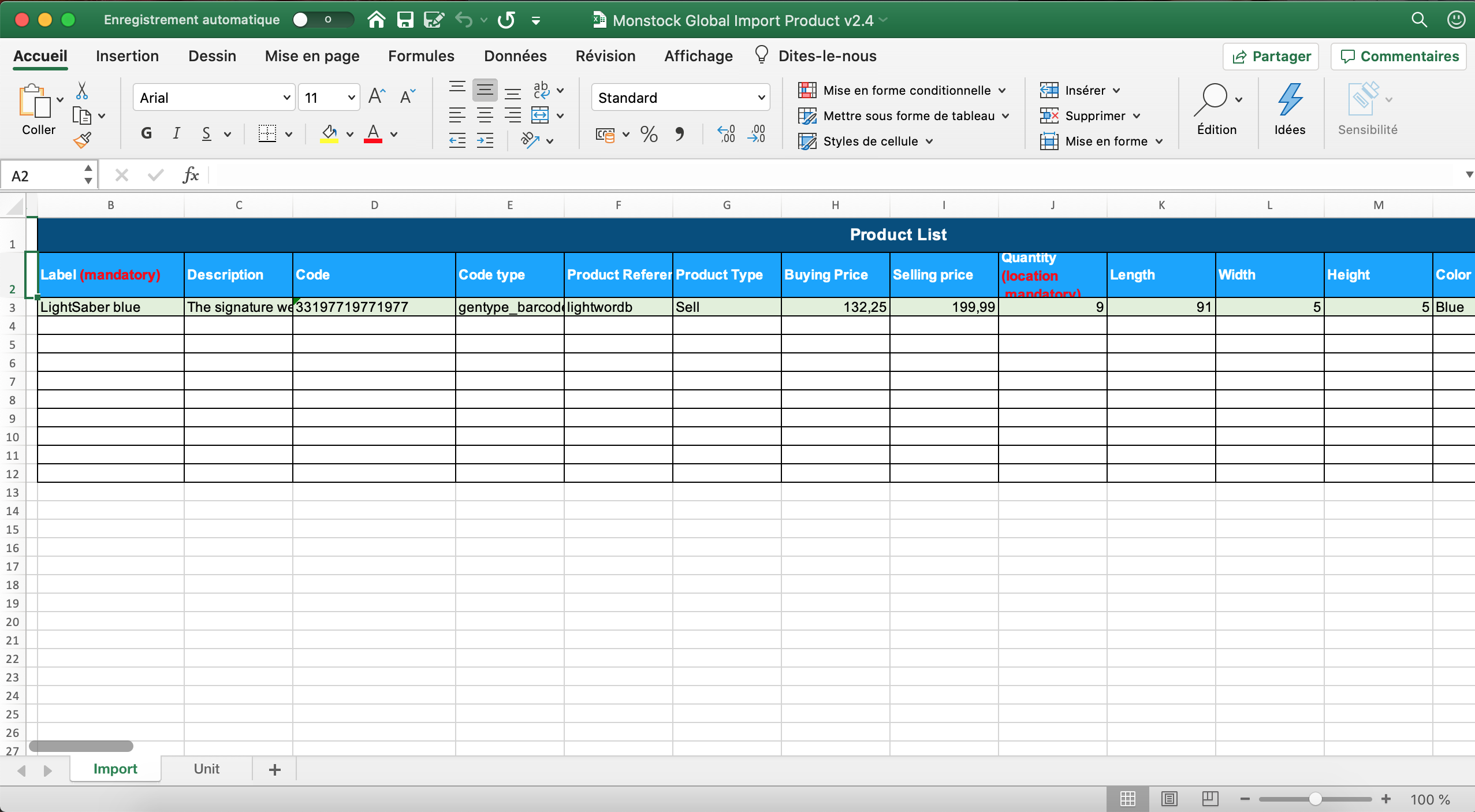
Task: Click the Home icon in title bar
Action: (x=377, y=20)
